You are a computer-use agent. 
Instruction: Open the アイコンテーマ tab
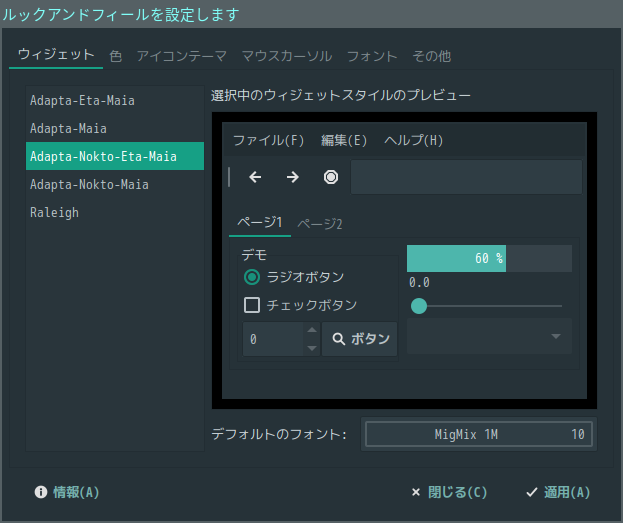tap(182, 56)
